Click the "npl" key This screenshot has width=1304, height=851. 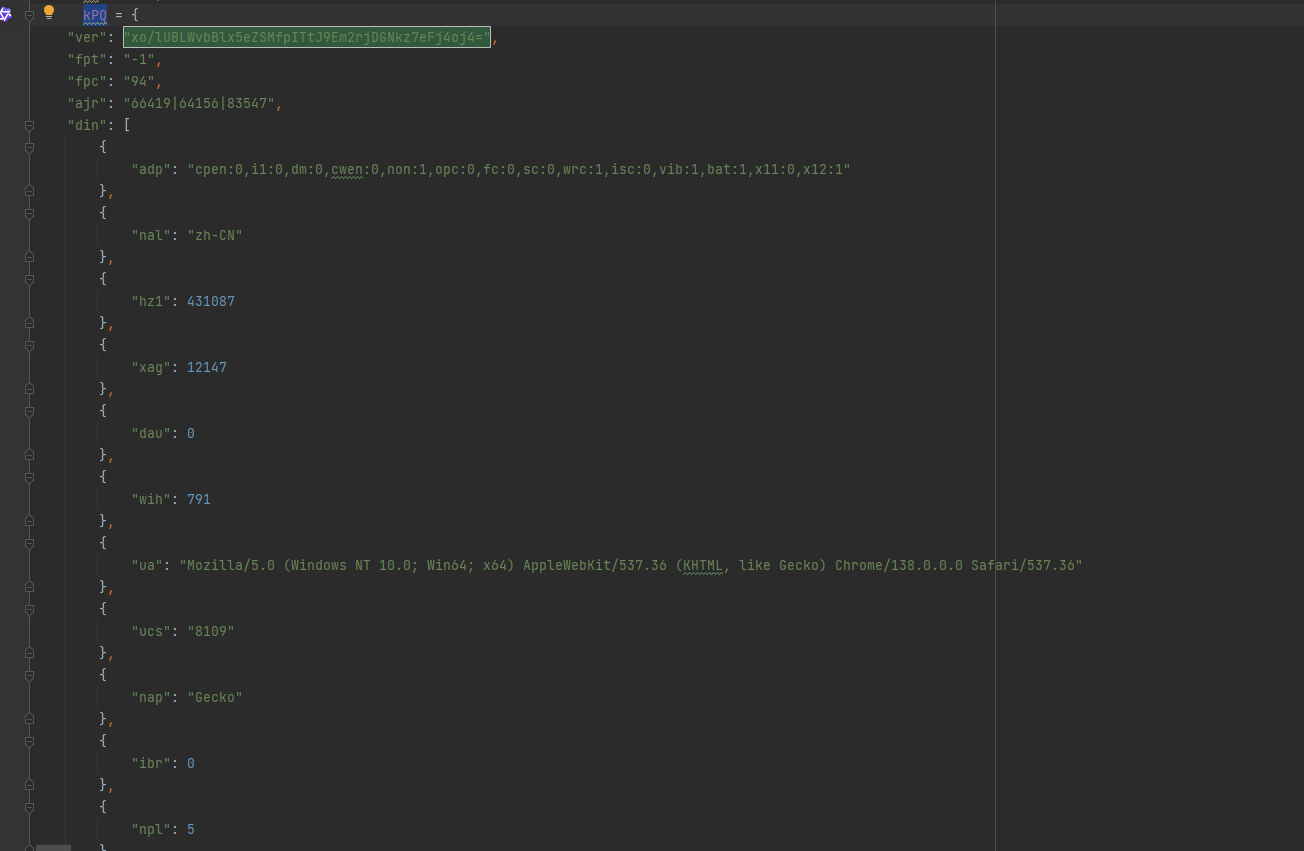click(x=151, y=829)
